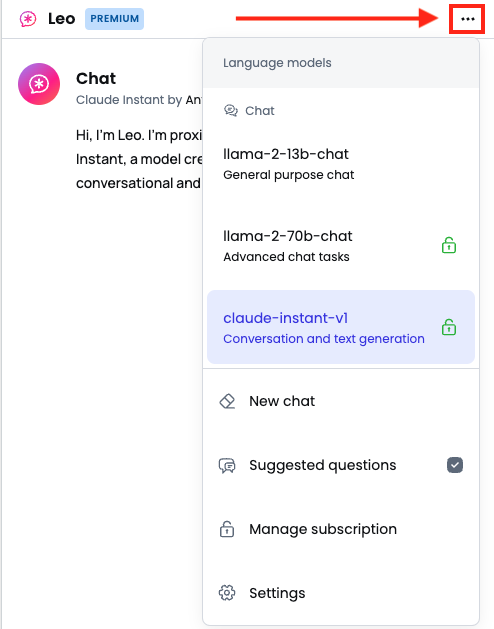The image size is (494, 629).
Task: Select the llama-2-70b-chat model
Action: (x=341, y=246)
